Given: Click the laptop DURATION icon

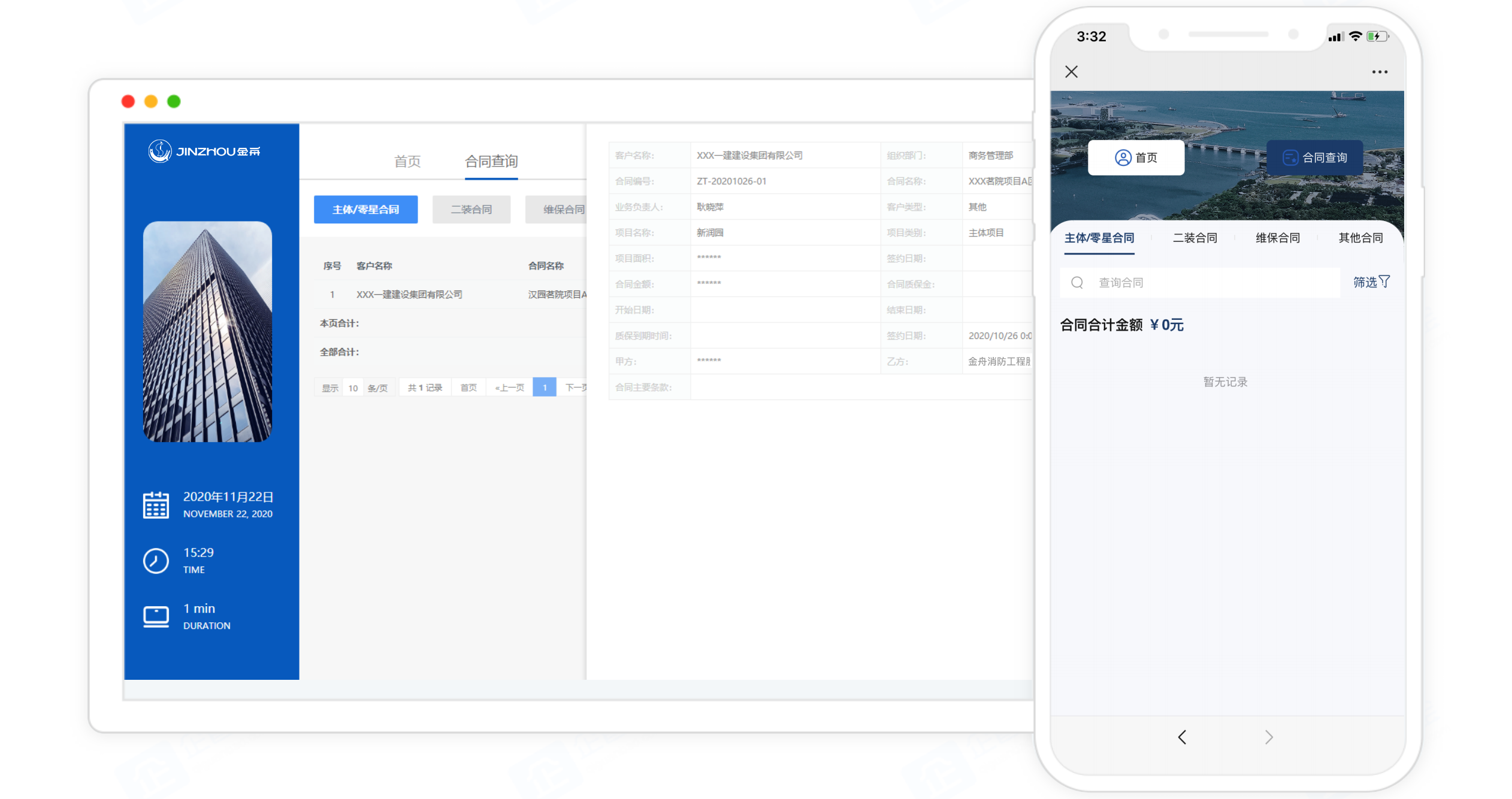Looking at the screenshot, I should point(156,616).
